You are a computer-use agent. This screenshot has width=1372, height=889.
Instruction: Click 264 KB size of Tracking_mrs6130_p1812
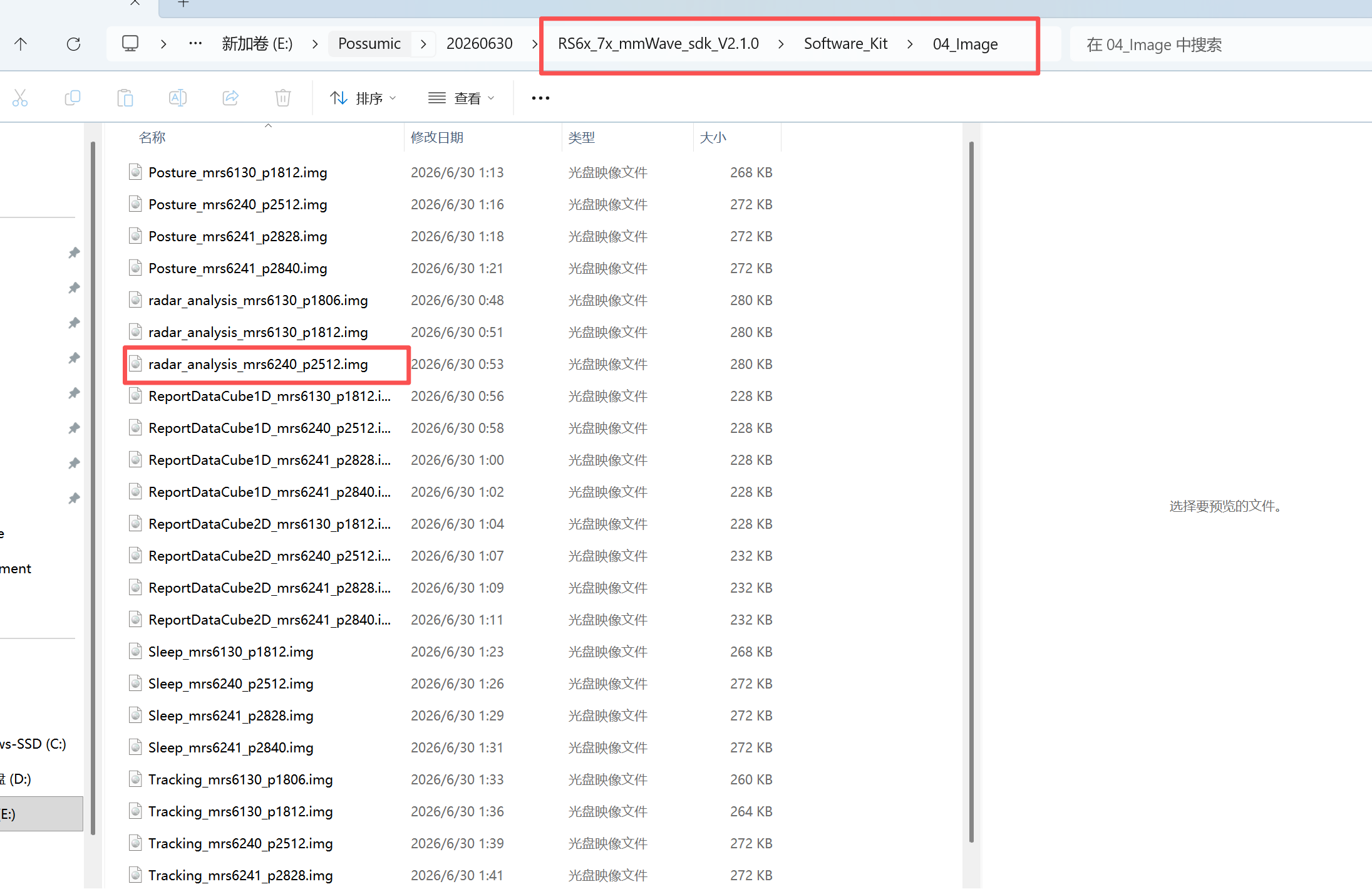751,811
